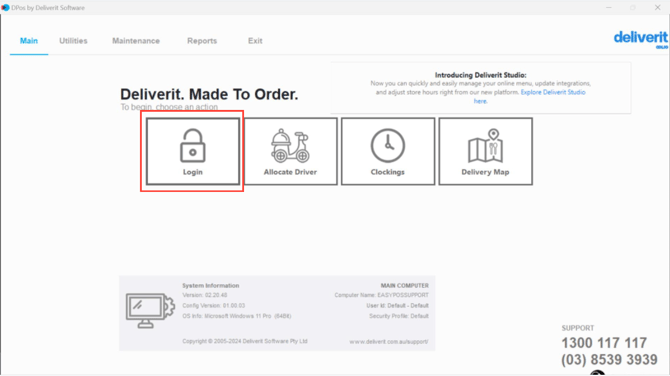Viewport: 670px width, 376px height.
Task: Click the deliverit logo
Action: click(x=641, y=39)
